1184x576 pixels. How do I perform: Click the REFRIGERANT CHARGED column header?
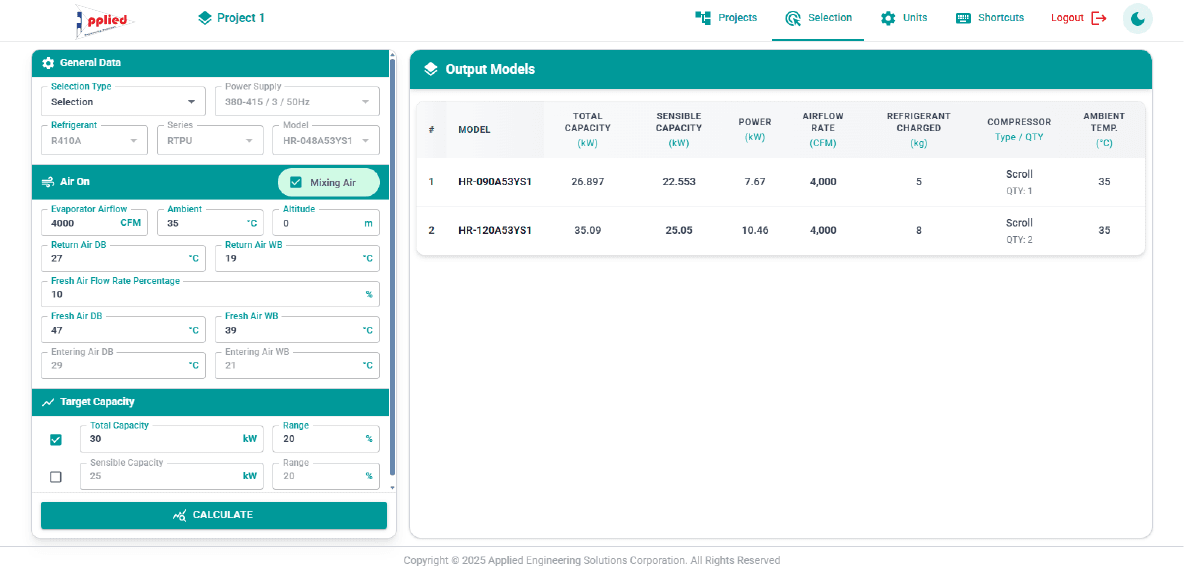coord(918,129)
